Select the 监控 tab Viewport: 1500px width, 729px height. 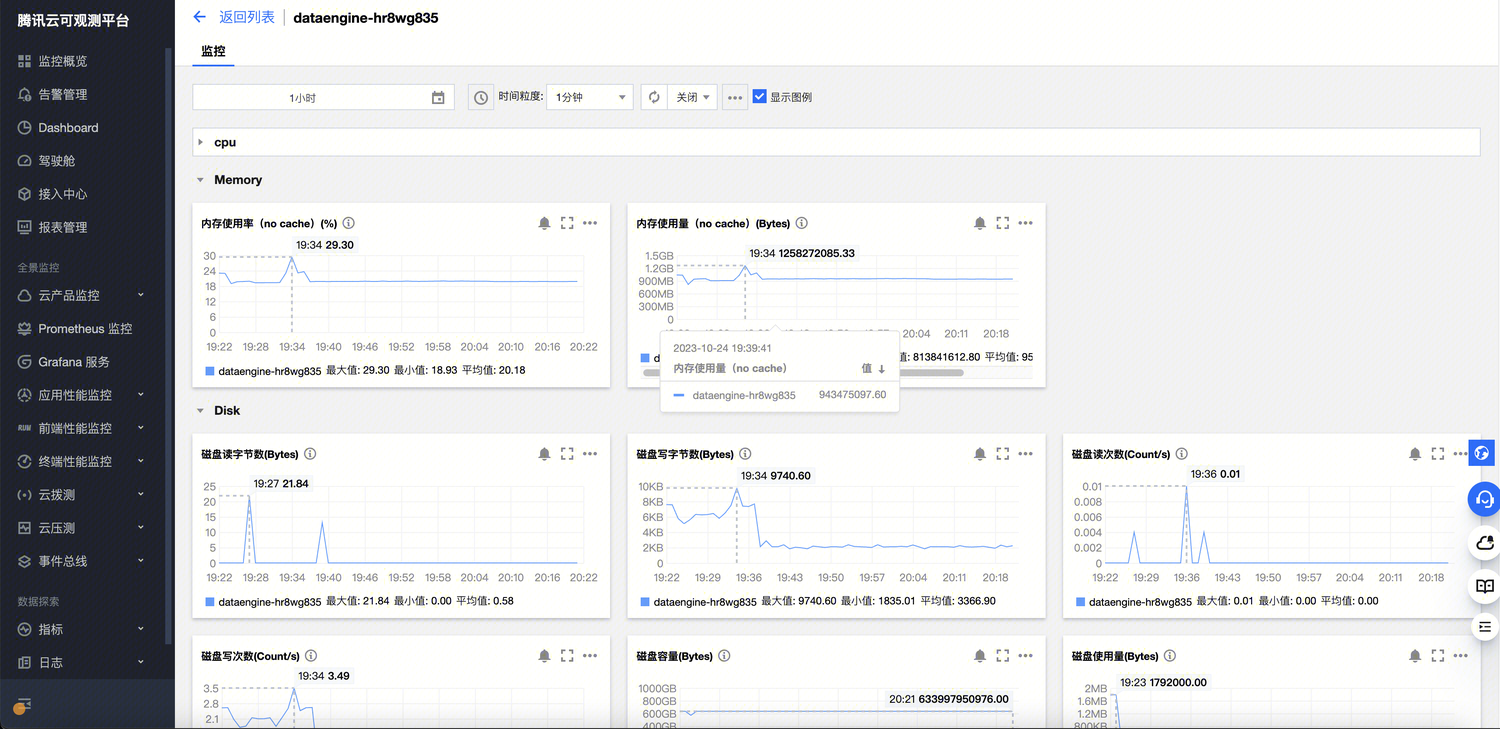pyautogui.click(x=213, y=51)
